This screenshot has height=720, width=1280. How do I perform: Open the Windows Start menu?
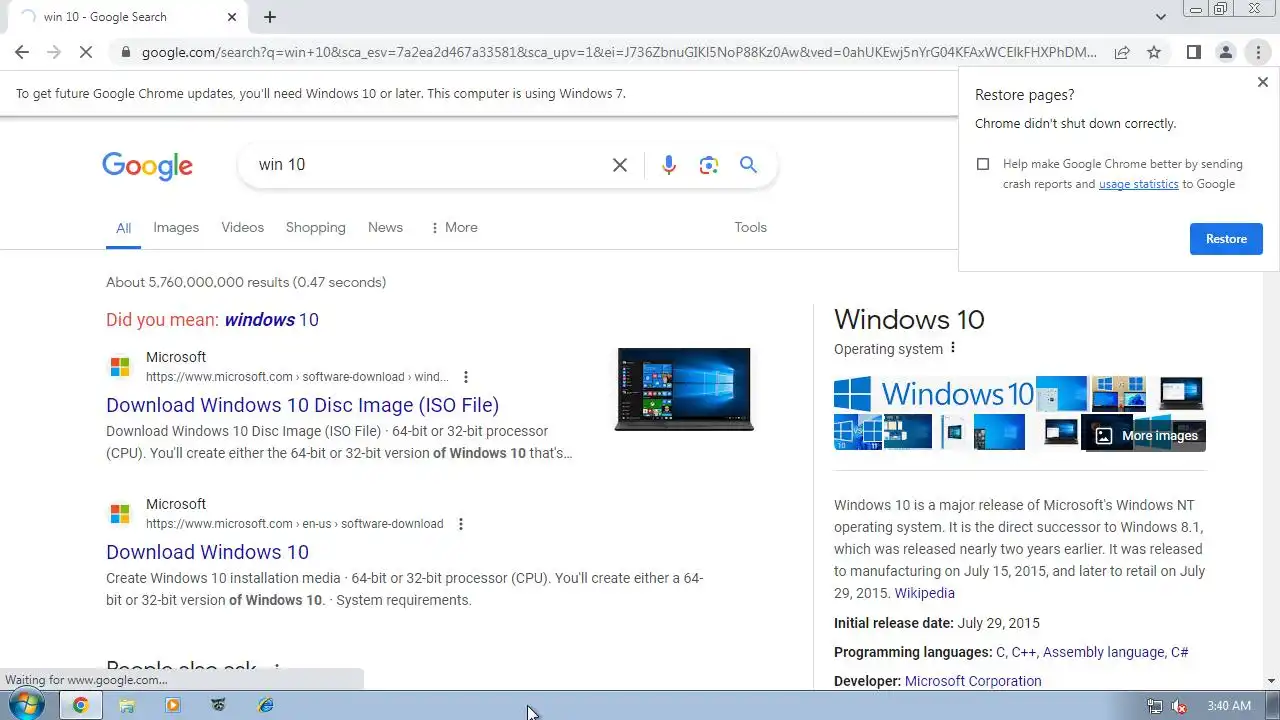pyautogui.click(x=25, y=705)
